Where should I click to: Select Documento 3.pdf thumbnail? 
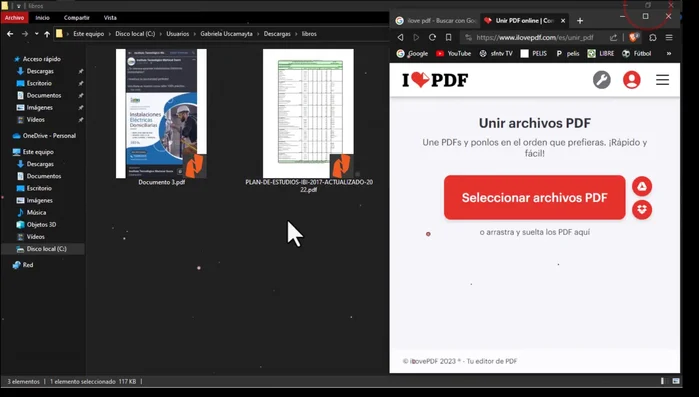(161, 114)
